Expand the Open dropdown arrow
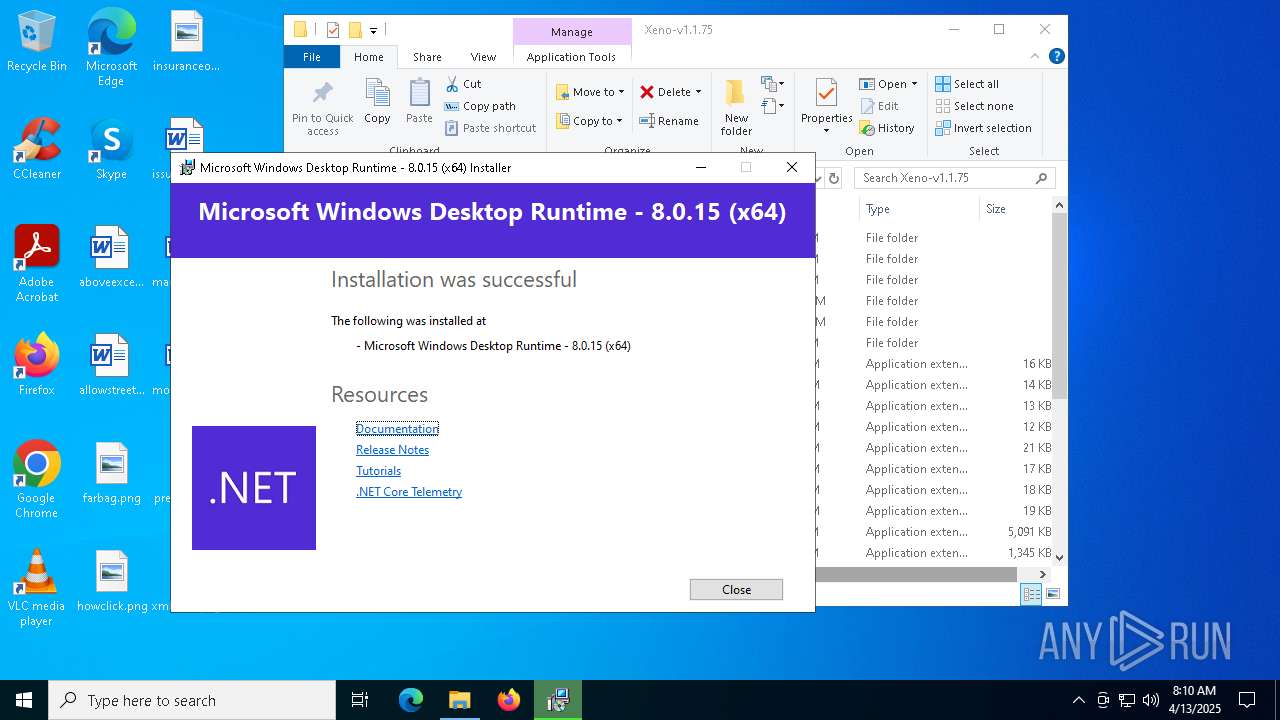 (914, 84)
